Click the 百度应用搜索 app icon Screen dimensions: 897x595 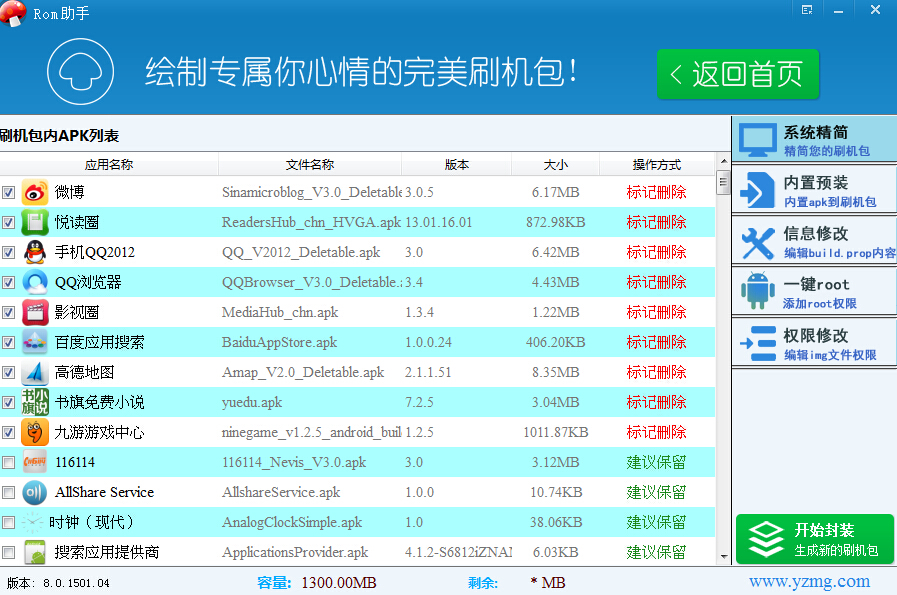click(35, 342)
